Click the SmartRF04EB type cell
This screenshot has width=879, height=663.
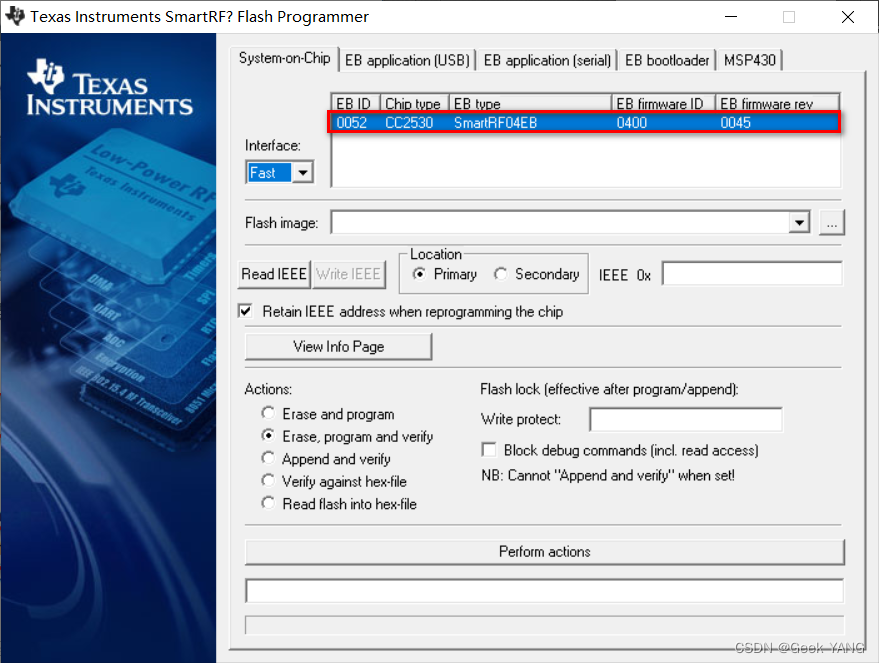pyautogui.click(x=496, y=123)
